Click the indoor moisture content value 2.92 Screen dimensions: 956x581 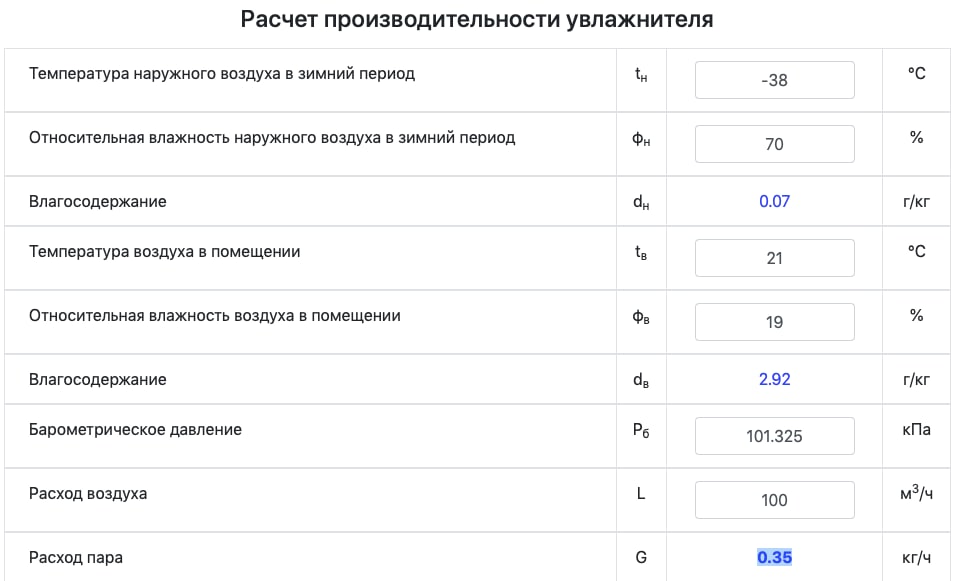tap(774, 379)
